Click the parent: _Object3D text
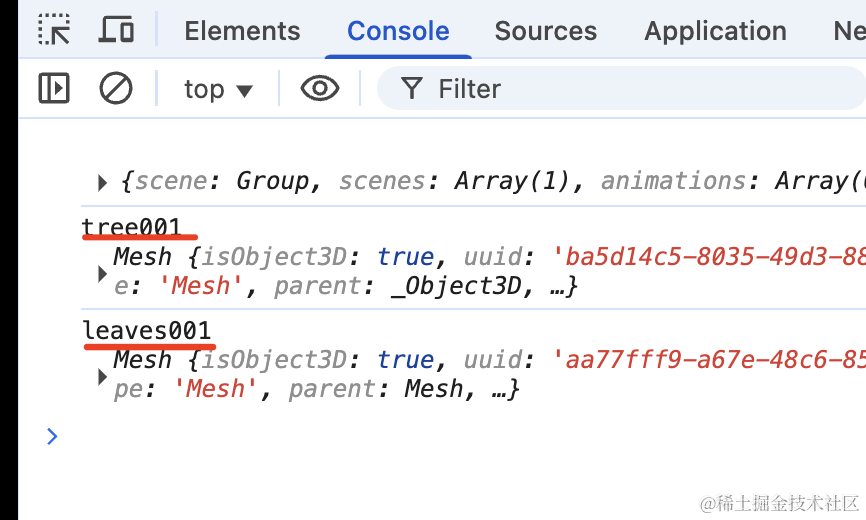The image size is (866, 520). click(398, 286)
